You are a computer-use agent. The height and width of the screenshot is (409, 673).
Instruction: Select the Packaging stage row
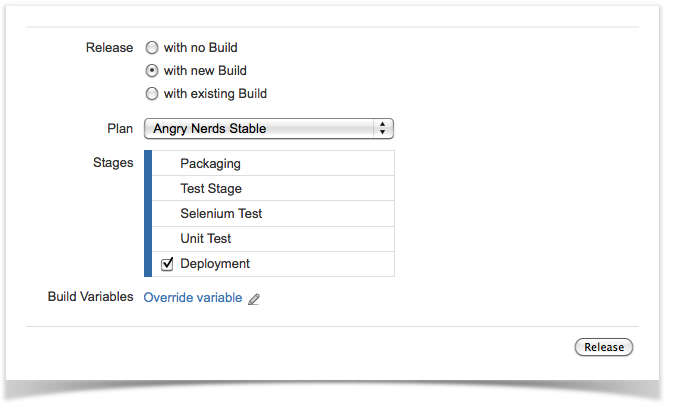pyautogui.click(x=272, y=163)
